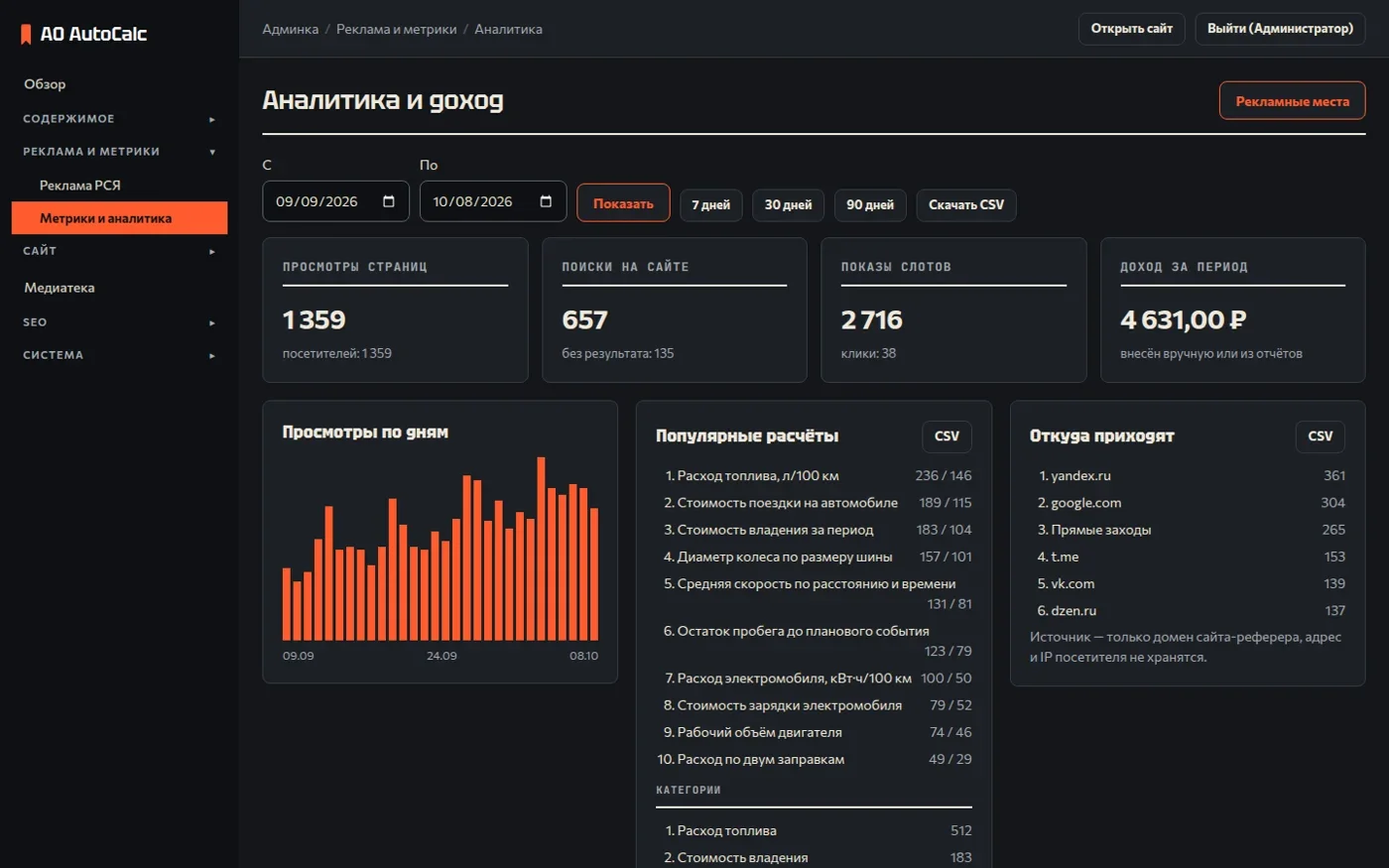
Task: Click the 4 631,00 ₽ income value
Action: [1184, 320]
